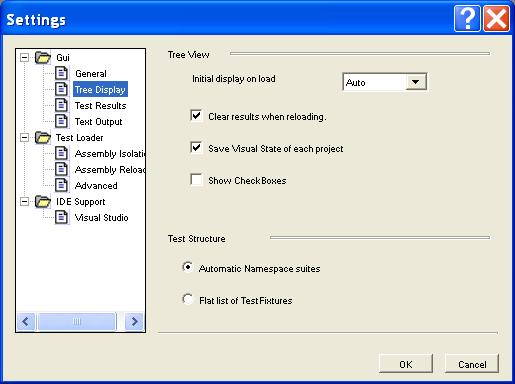Click the page icon beside Text Output
This screenshot has height=384, width=515.
tap(61, 121)
